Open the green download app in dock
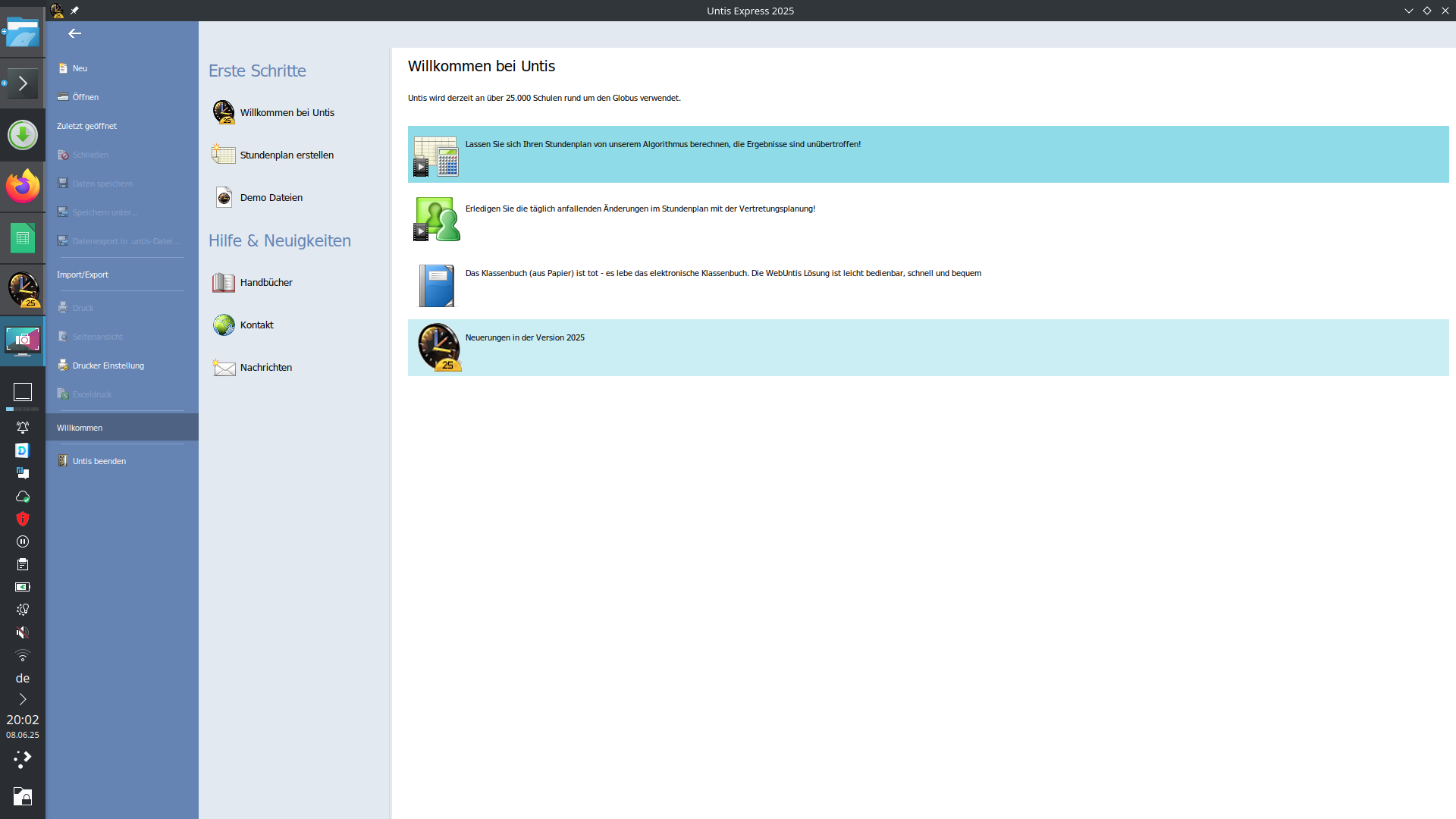1456x819 pixels. click(23, 136)
